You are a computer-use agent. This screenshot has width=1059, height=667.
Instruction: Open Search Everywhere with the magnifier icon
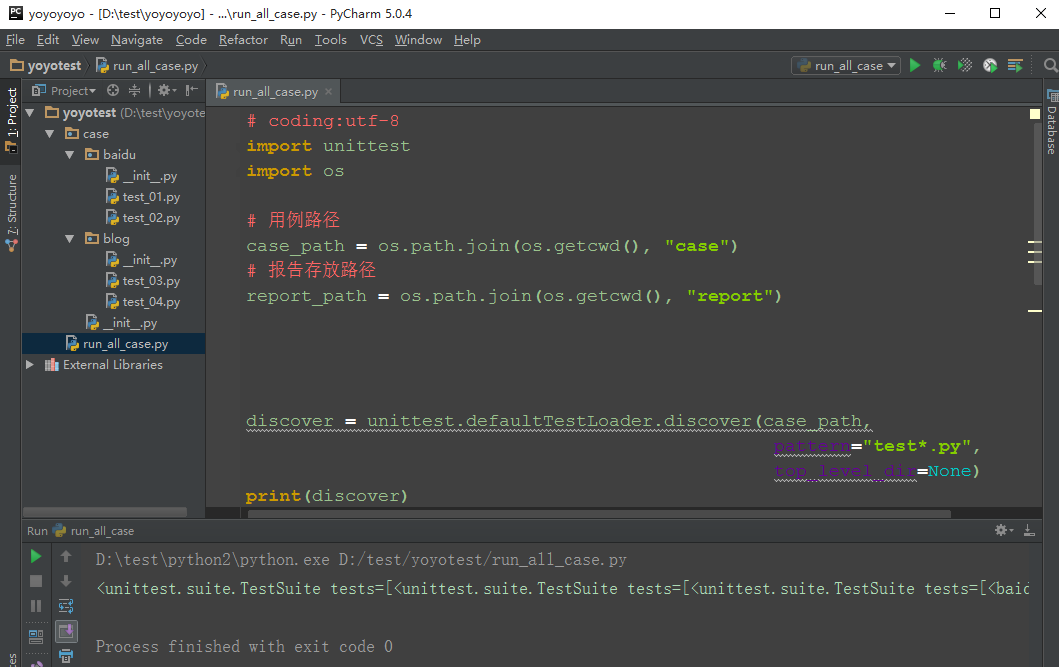[1050, 65]
